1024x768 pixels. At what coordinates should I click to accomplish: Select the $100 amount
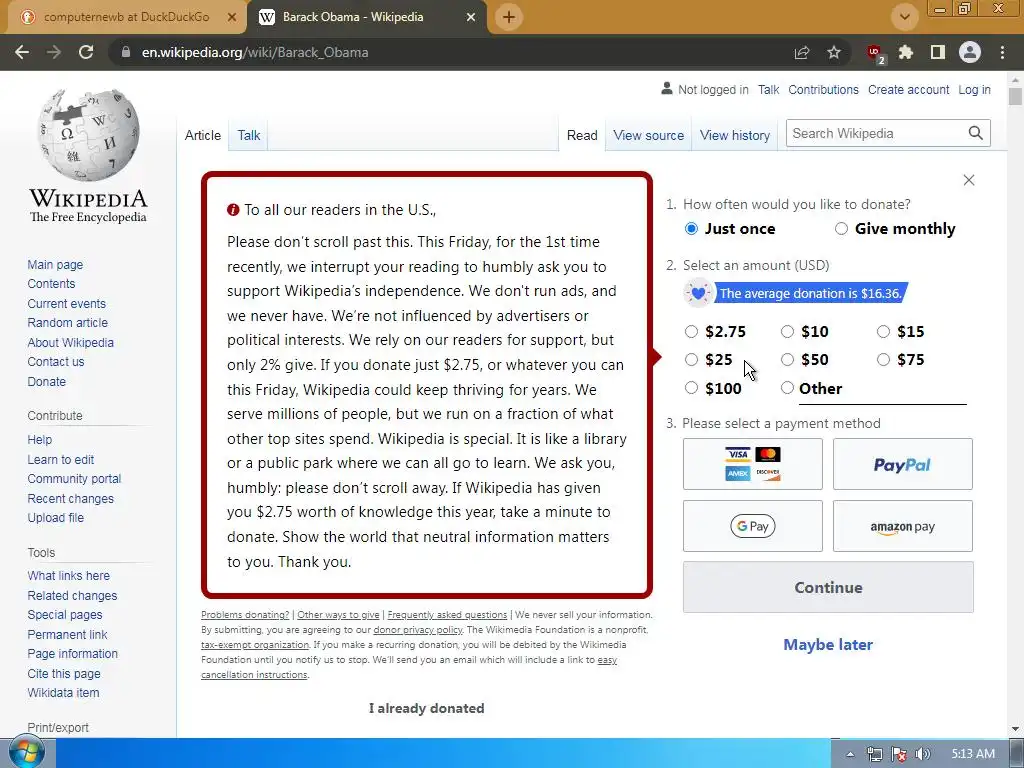[691, 388]
